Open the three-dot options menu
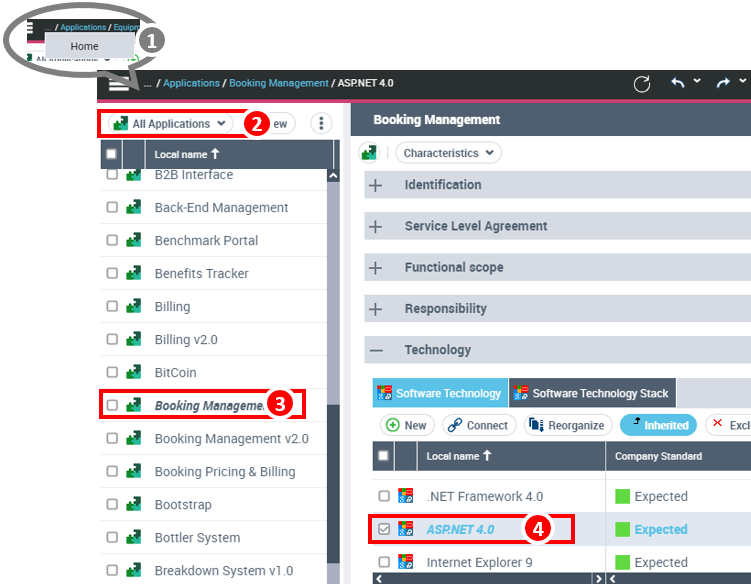Screen dimensions: 751x584 point(320,123)
